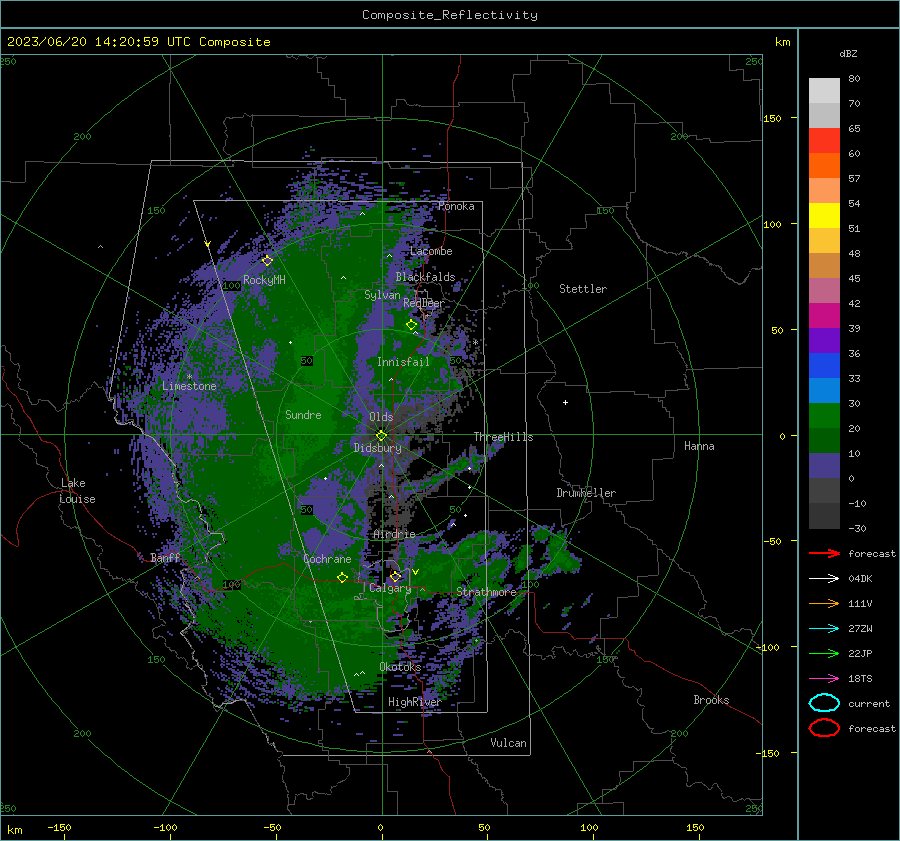
Task: Select yellow diamond marker below RedDeer
Action: [x=411, y=325]
